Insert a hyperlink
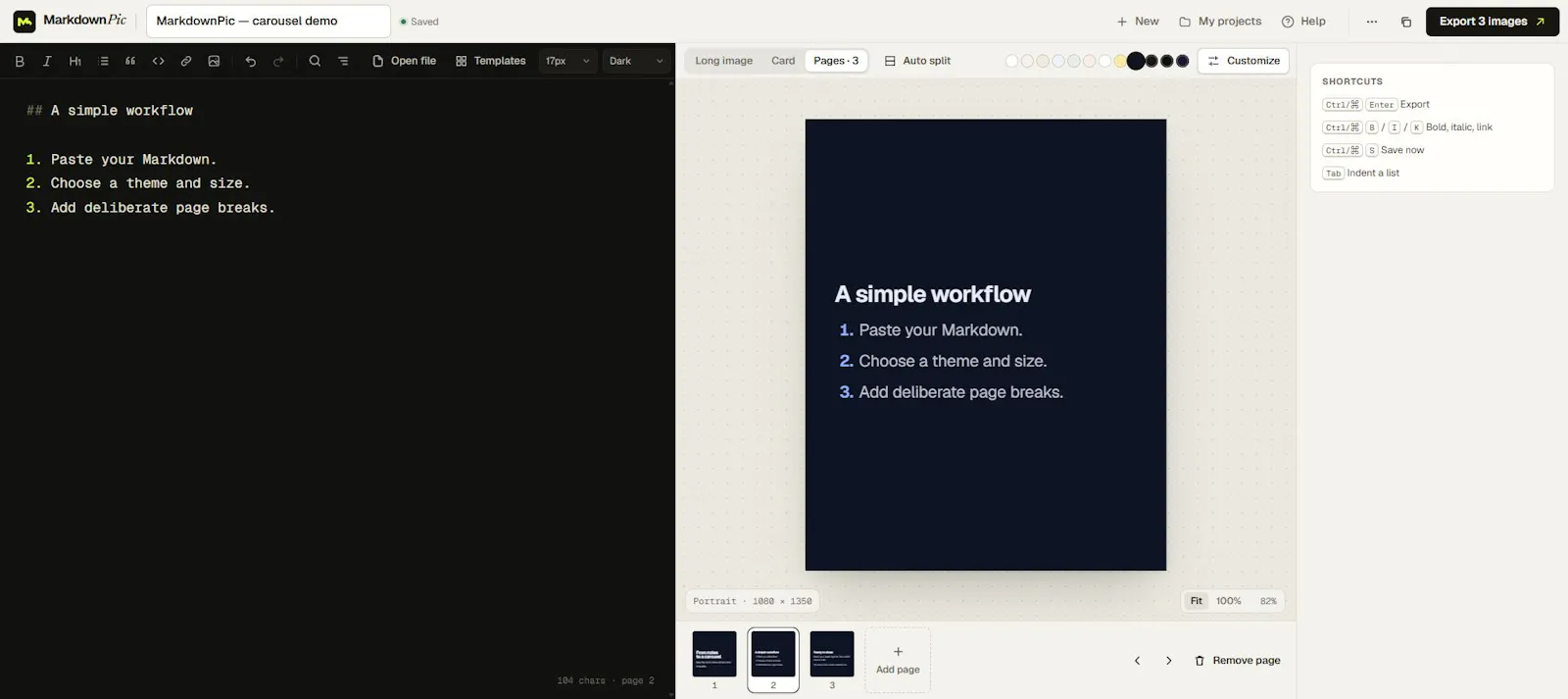 (x=186, y=61)
